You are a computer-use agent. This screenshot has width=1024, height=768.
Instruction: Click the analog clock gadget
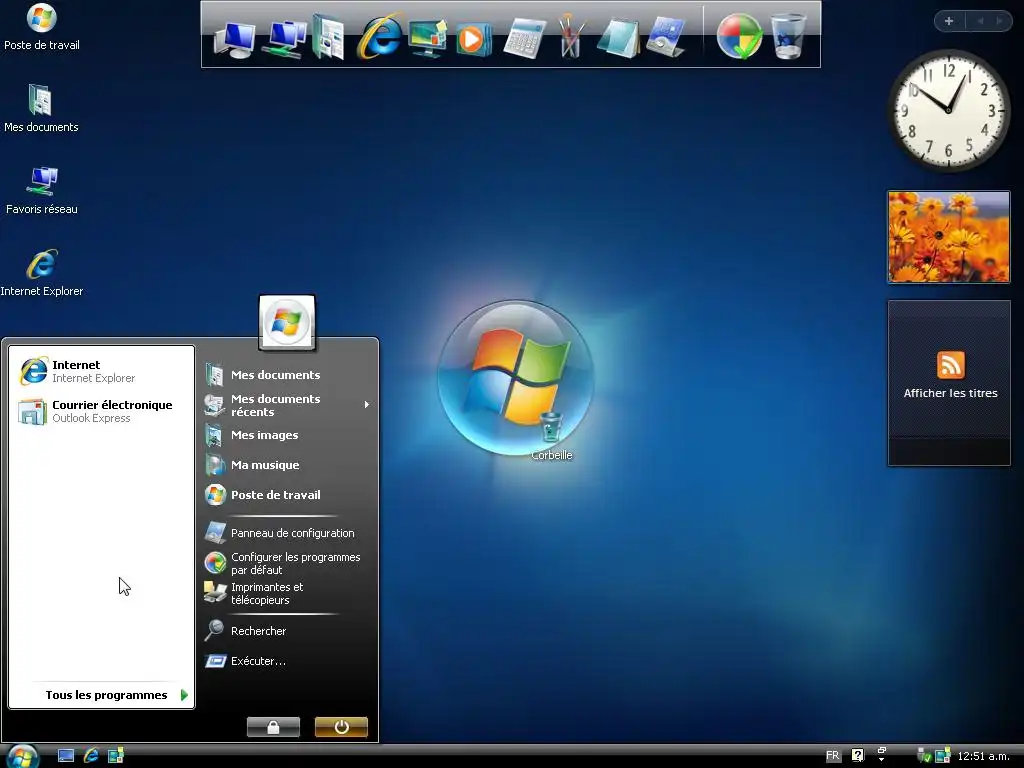pyautogui.click(x=949, y=111)
